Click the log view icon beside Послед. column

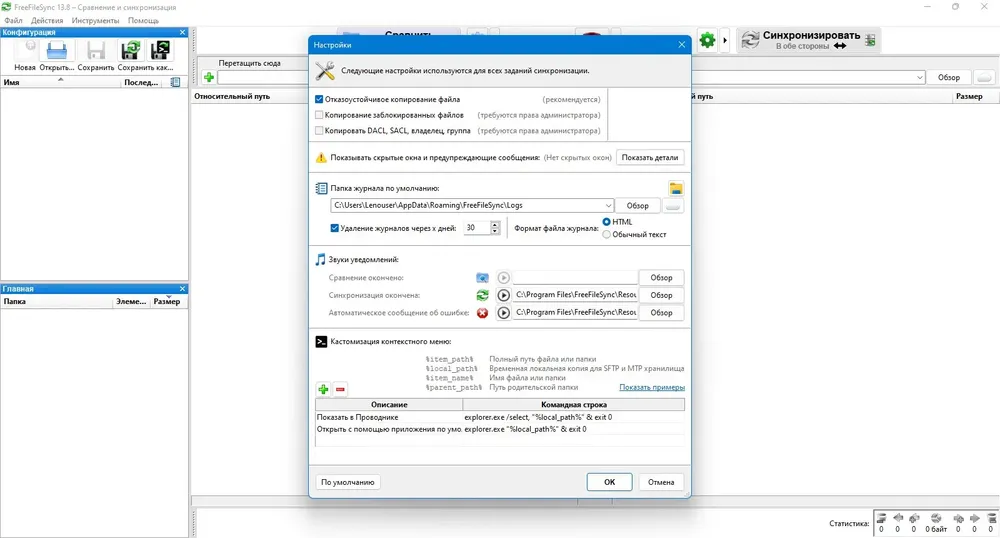tap(175, 82)
